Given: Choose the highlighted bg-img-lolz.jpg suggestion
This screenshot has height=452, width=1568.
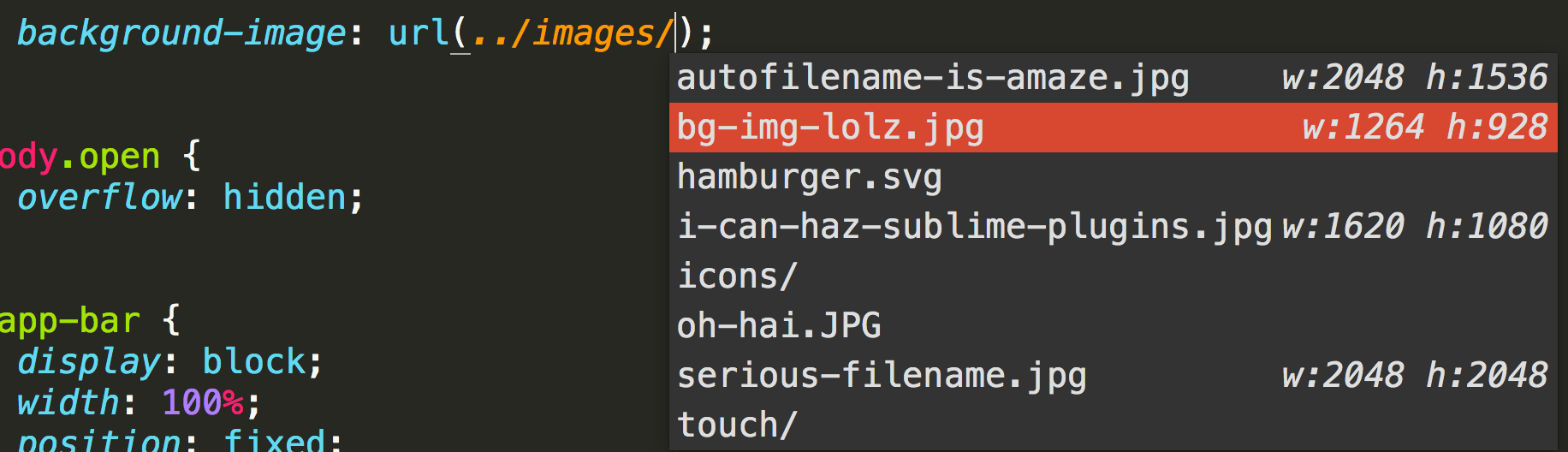Looking at the screenshot, I should point(830,128).
